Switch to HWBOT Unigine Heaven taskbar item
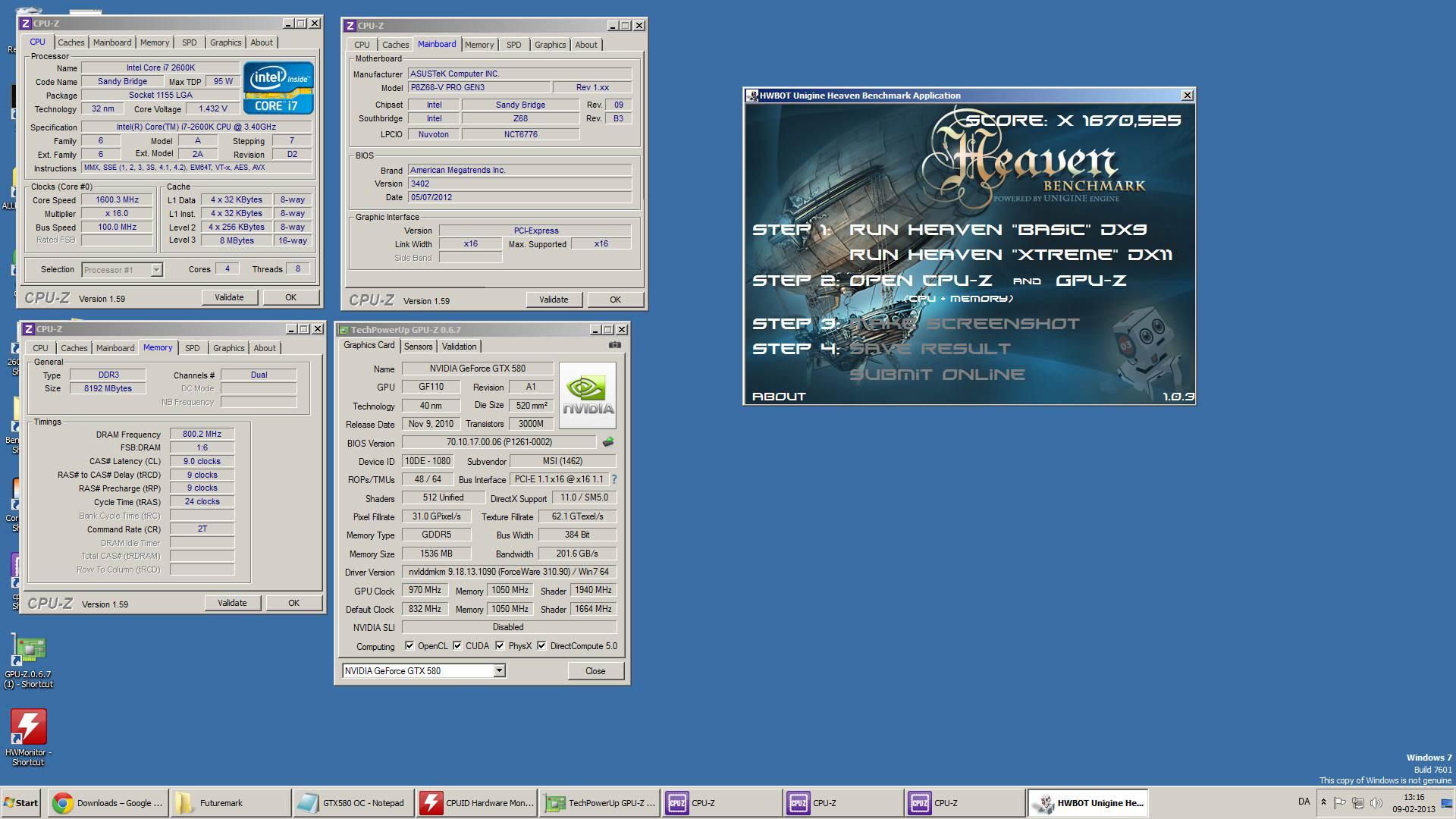 coord(1087,803)
